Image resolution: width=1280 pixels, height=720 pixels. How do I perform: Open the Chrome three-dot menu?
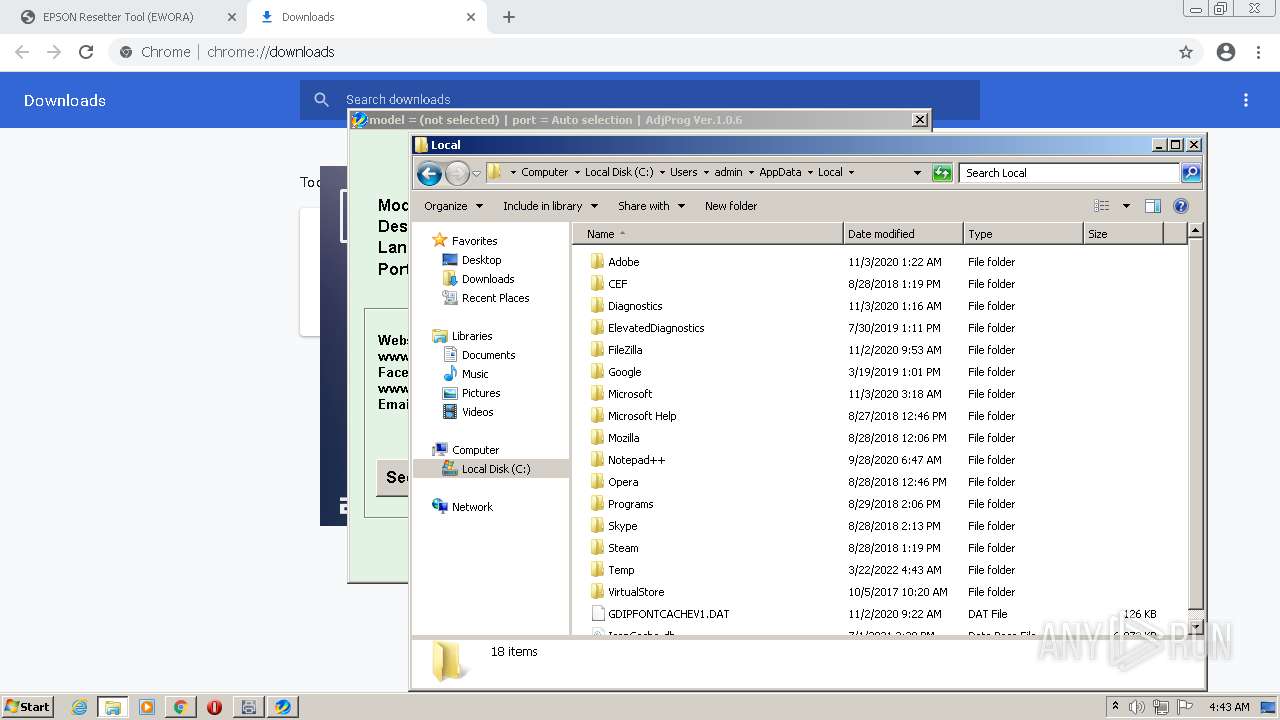tap(1258, 52)
